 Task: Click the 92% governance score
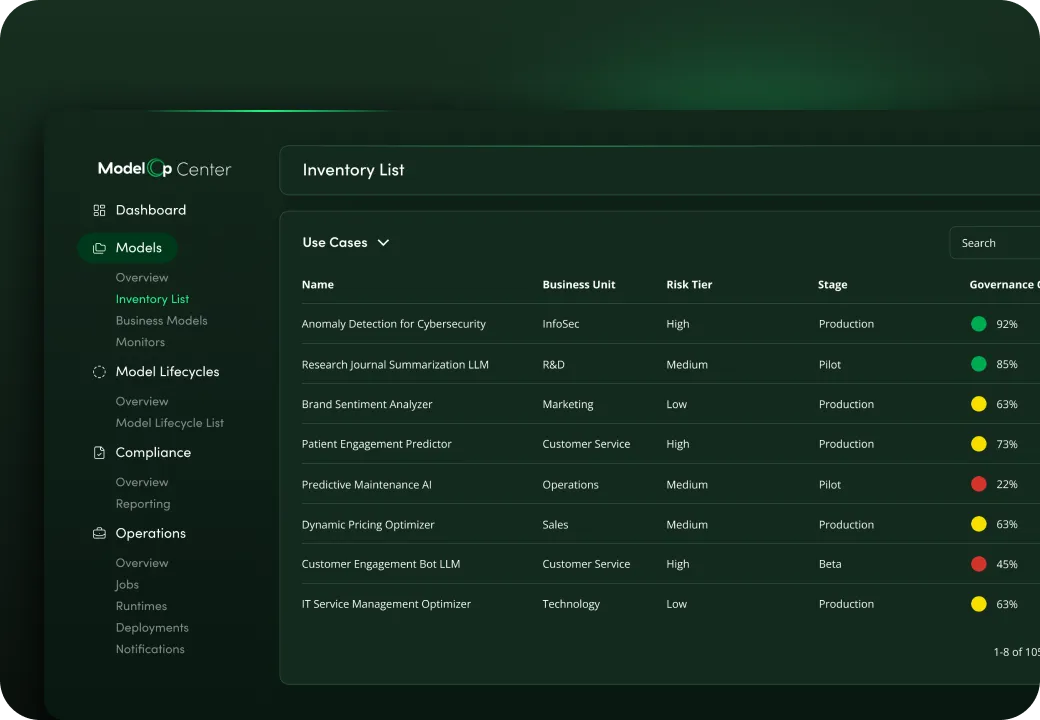[1006, 324]
